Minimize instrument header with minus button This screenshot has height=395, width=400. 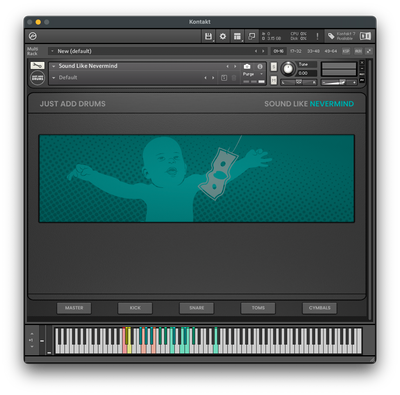362,68
